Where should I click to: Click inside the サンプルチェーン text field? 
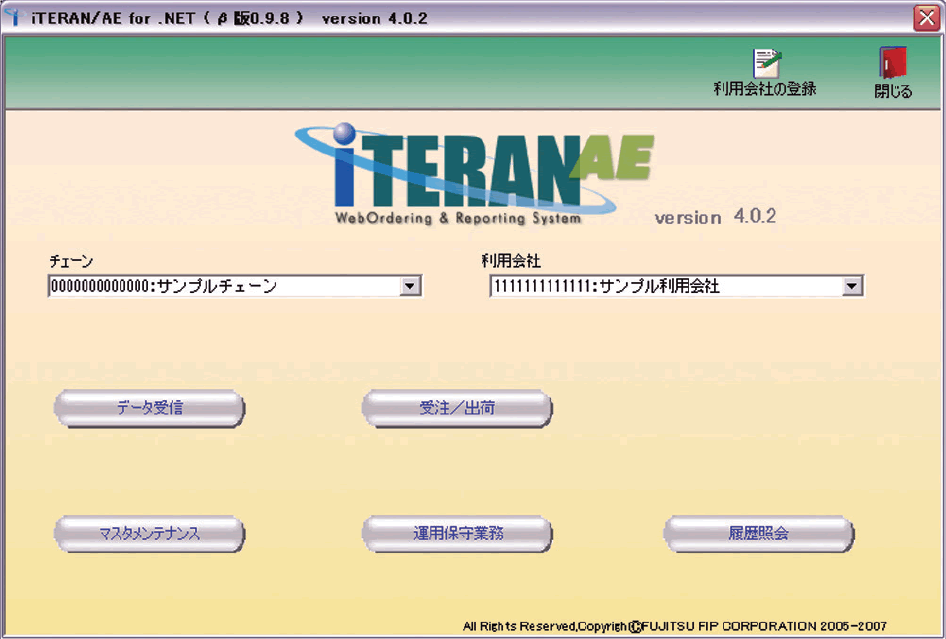tap(220, 285)
